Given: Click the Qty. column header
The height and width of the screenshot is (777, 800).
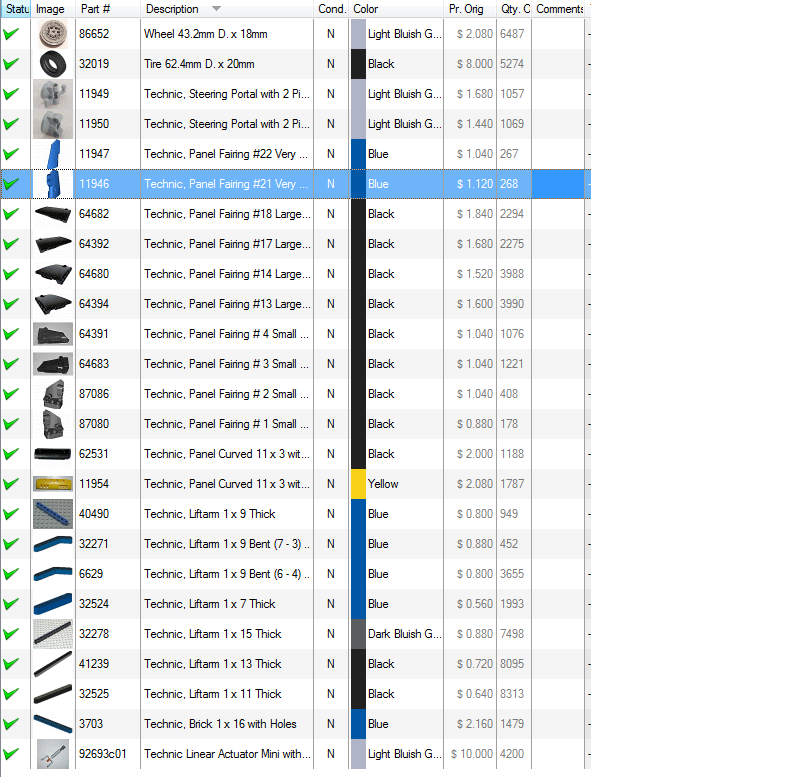Looking at the screenshot, I should tap(514, 9).
